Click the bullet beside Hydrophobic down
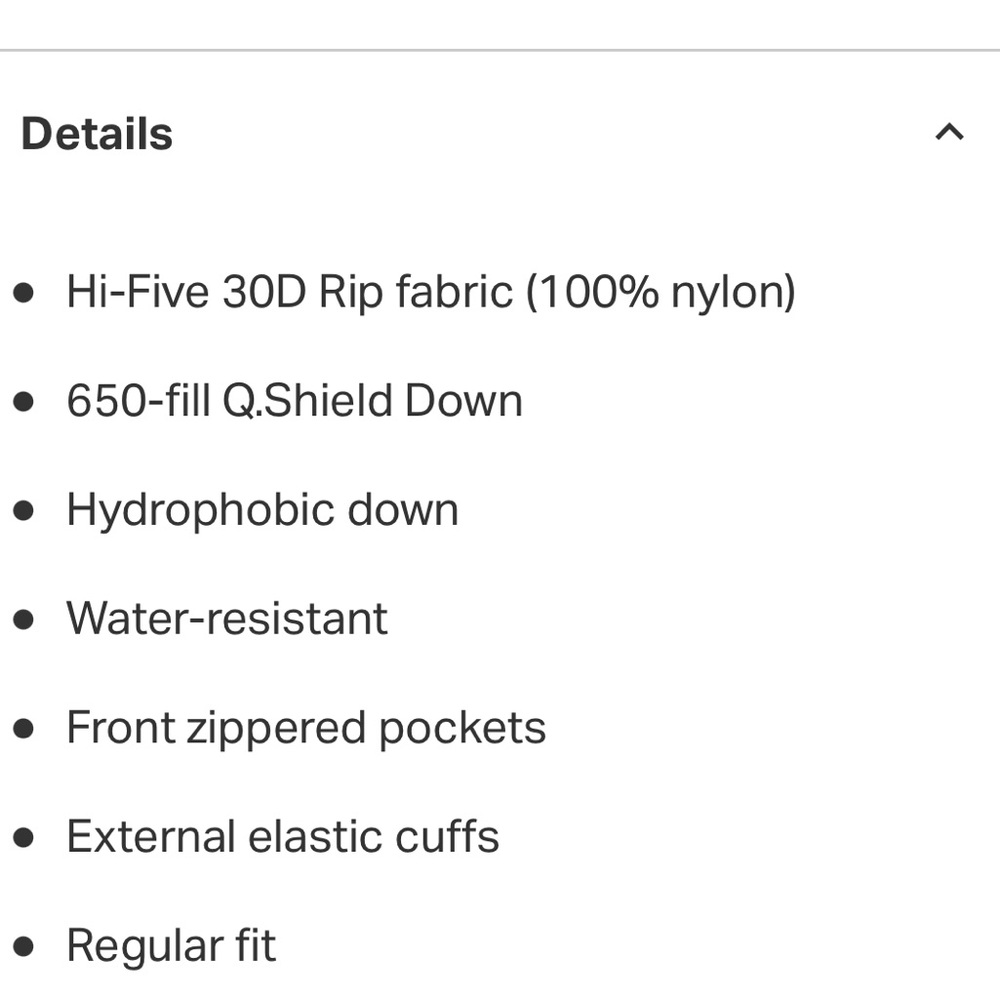The height and width of the screenshot is (1000, 1000). (x=24, y=511)
